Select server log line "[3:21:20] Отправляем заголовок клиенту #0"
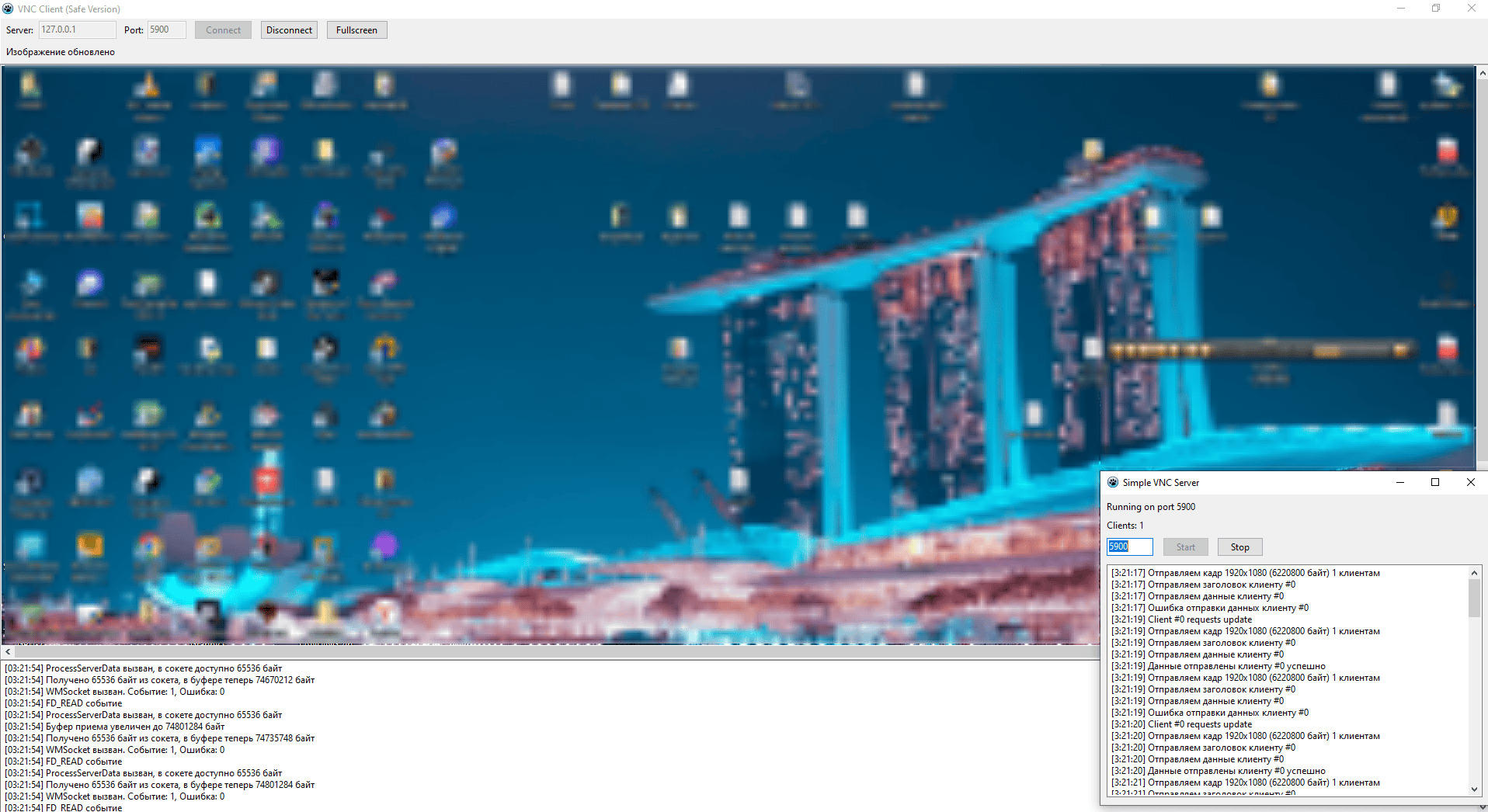 point(1204,748)
